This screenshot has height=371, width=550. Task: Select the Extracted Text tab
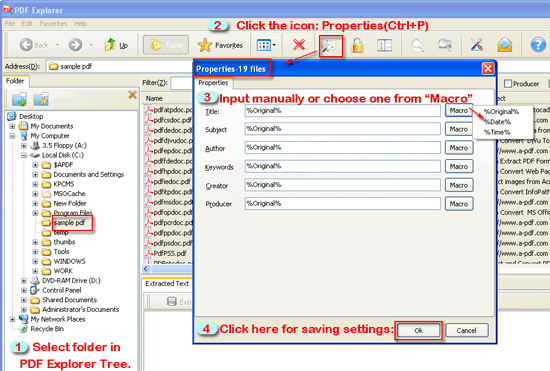point(167,283)
